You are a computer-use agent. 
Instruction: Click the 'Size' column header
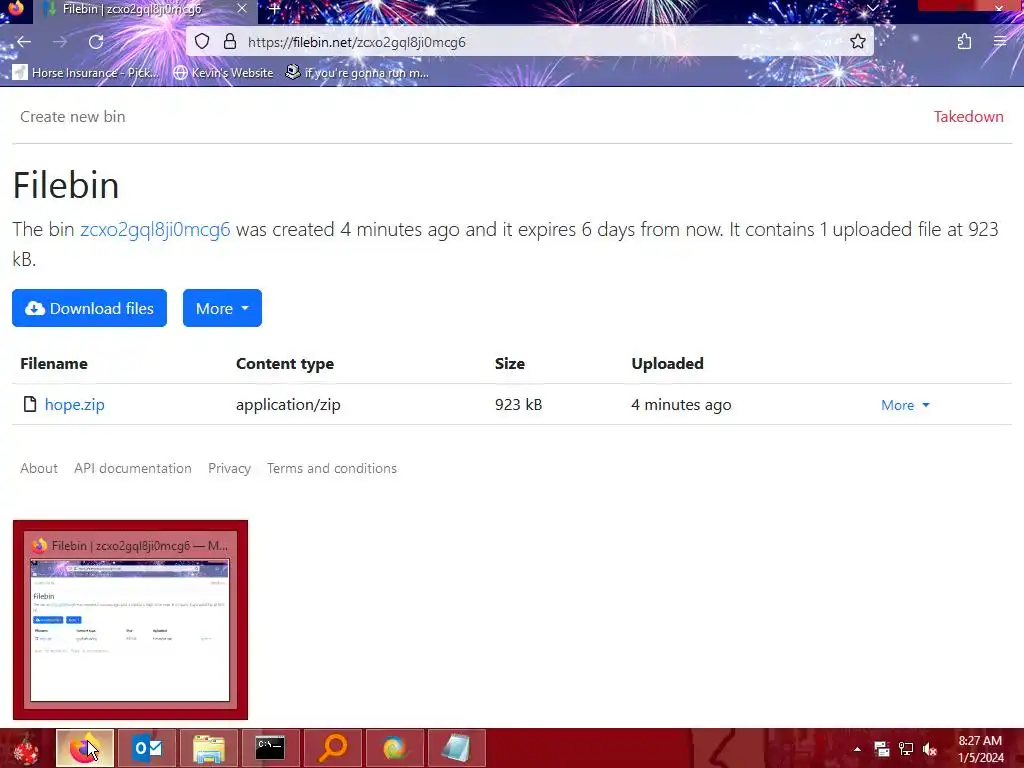(x=509, y=364)
